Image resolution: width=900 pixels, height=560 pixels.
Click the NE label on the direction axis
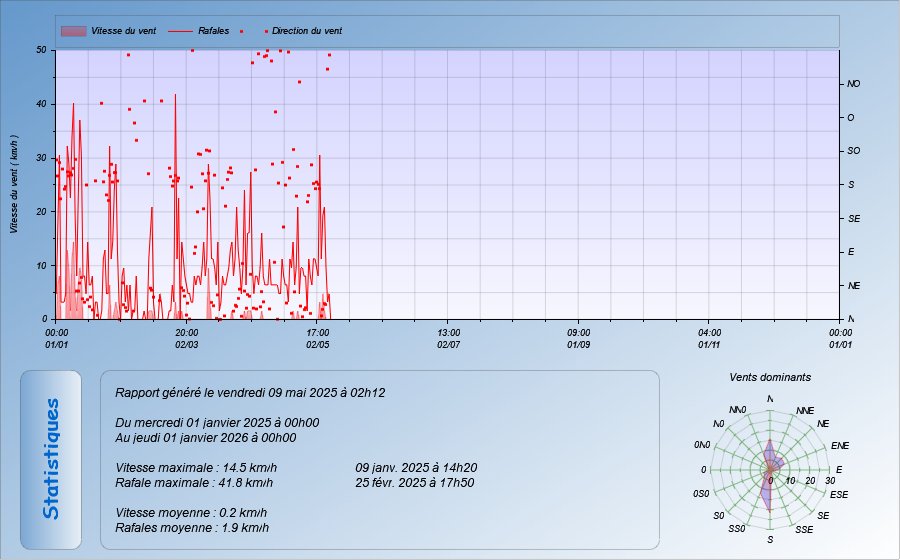854,286
